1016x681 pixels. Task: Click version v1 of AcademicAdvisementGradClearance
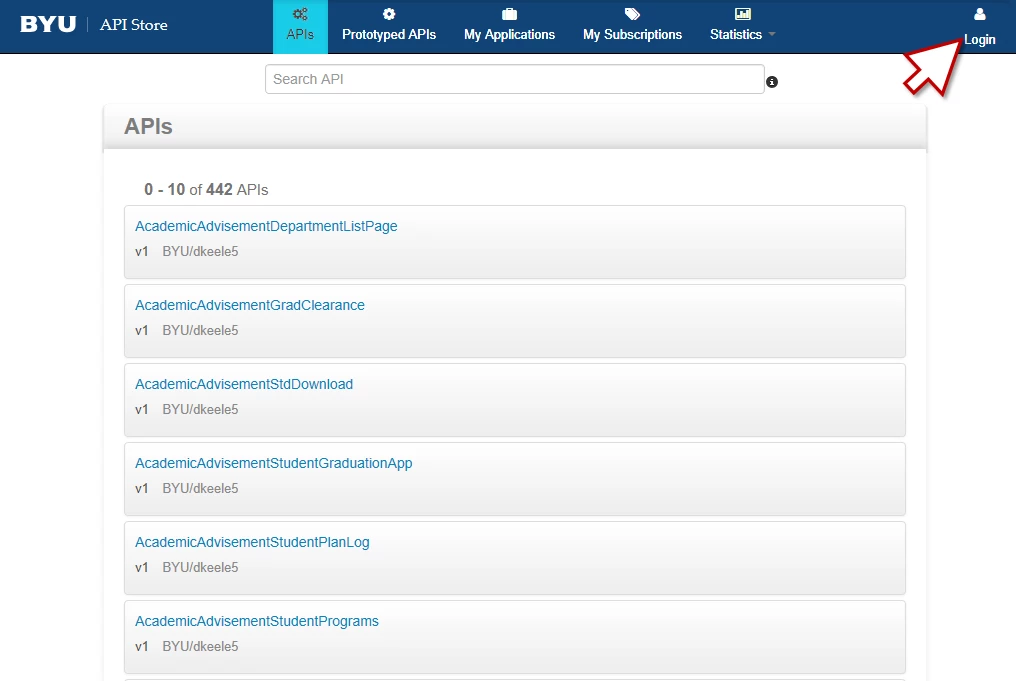pos(142,330)
